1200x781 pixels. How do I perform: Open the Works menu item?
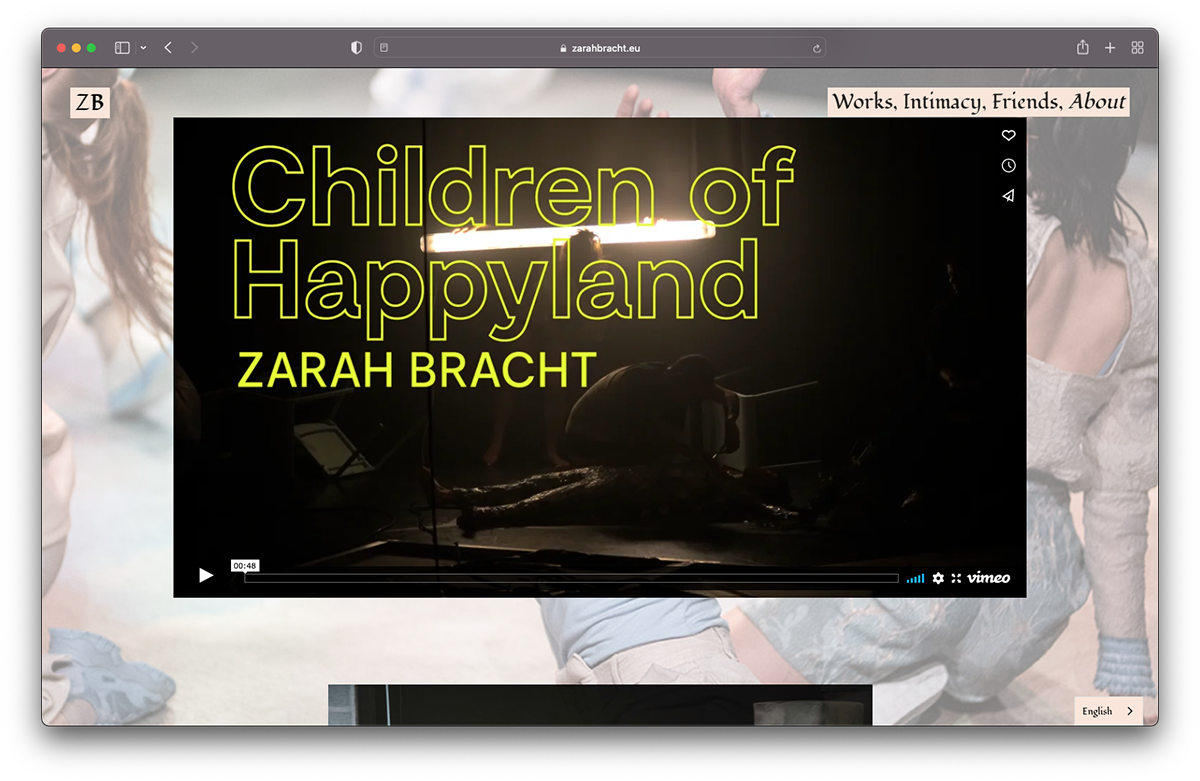point(865,101)
